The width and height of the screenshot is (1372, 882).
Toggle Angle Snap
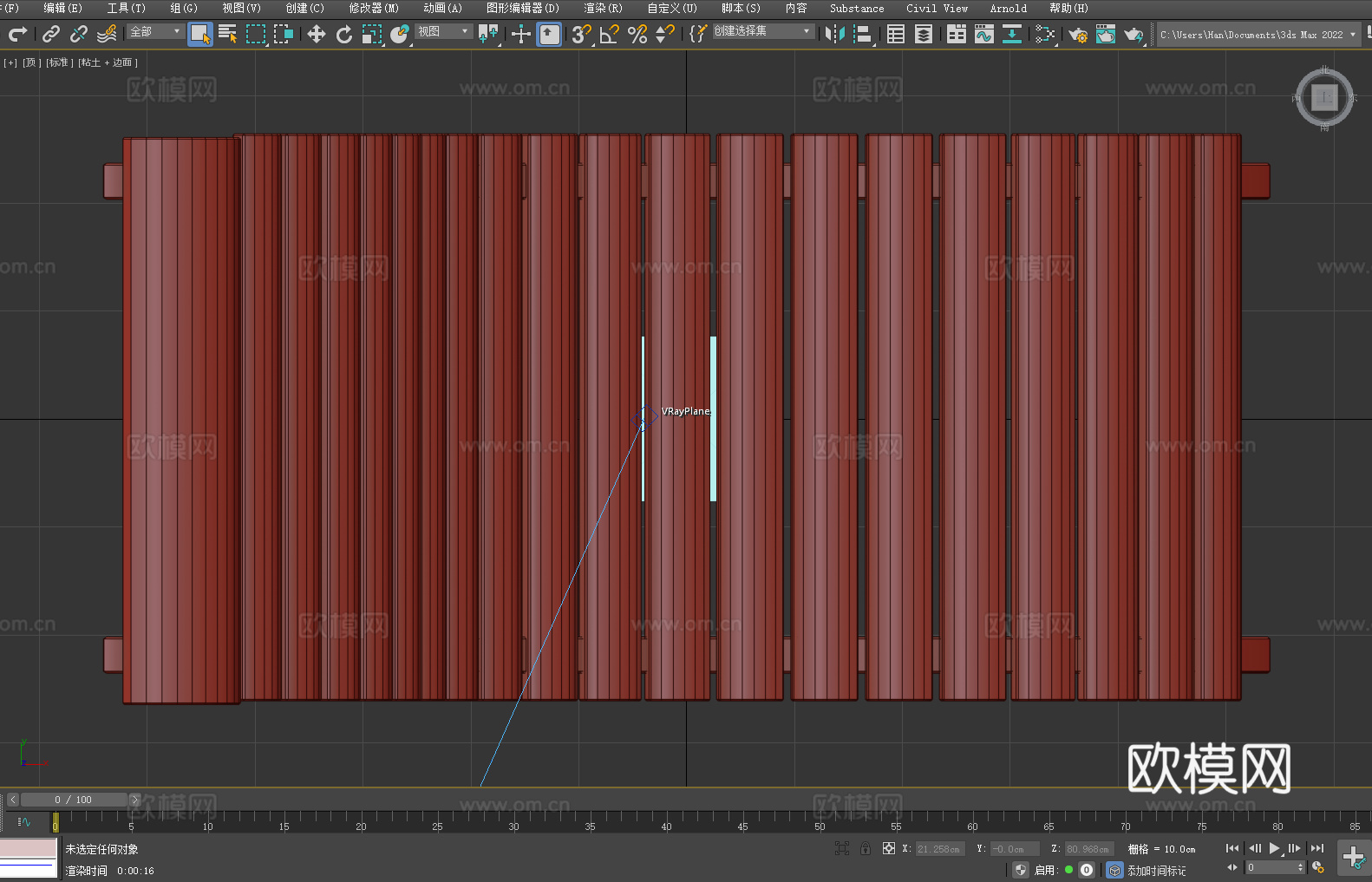point(610,34)
